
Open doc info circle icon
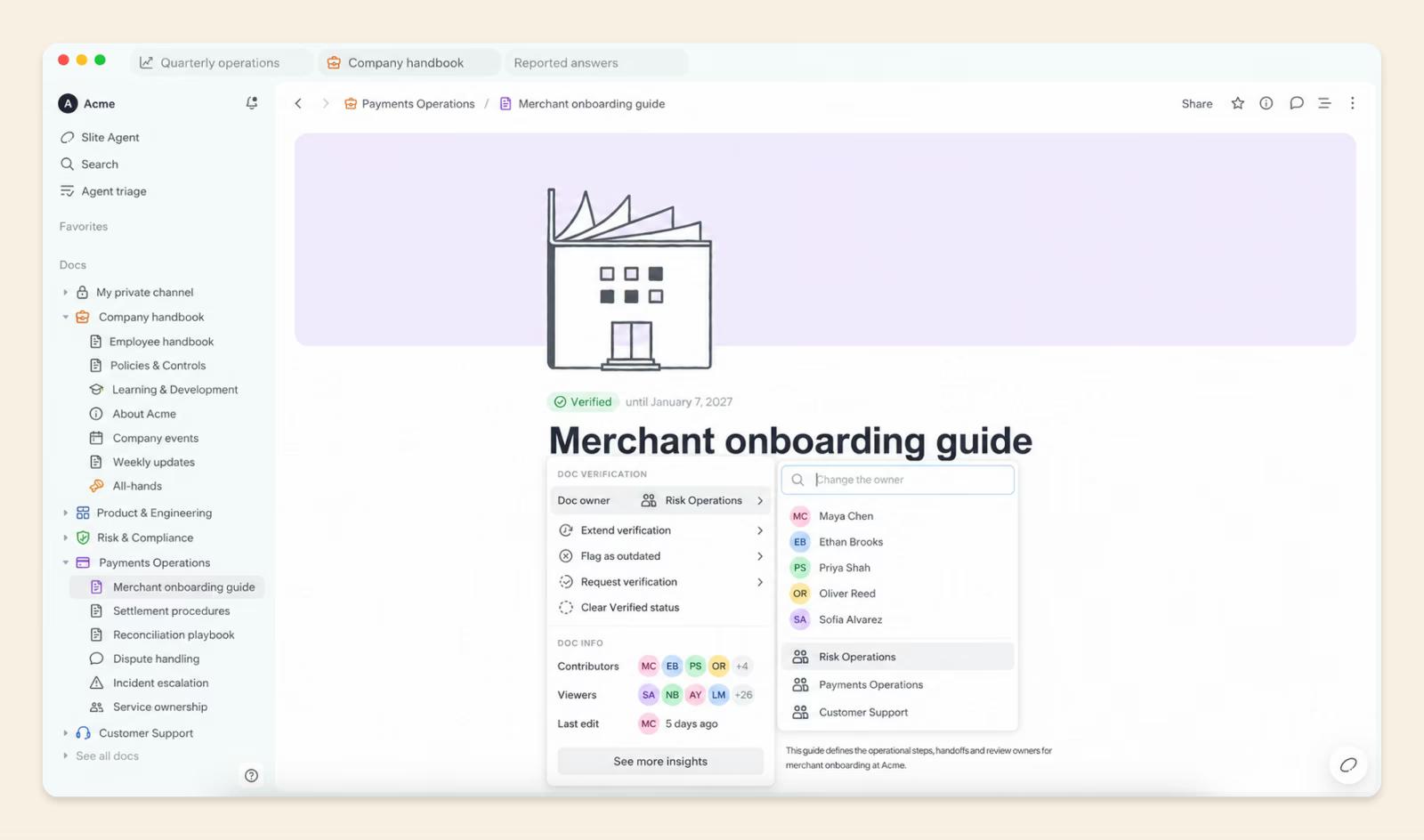1266,103
